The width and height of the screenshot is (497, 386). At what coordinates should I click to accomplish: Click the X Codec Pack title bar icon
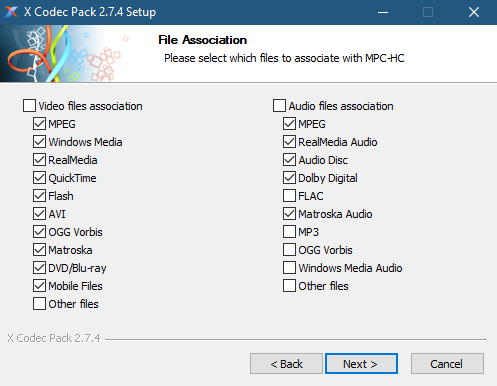pyautogui.click(x=11, y=12)
